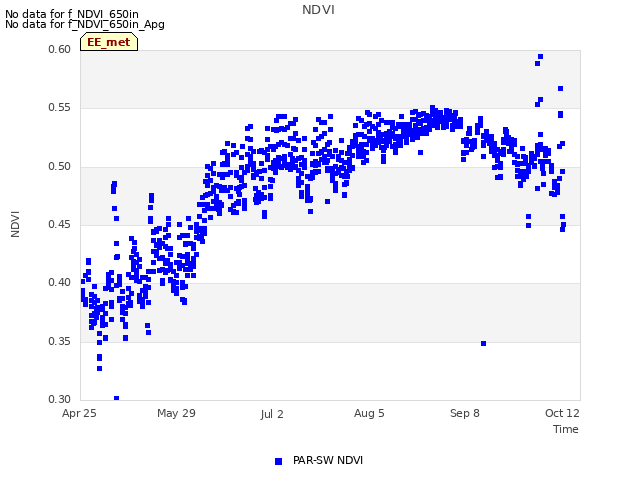The image size is (640, 480).
Task: Click the NDVI chart title
Action: 318,10
